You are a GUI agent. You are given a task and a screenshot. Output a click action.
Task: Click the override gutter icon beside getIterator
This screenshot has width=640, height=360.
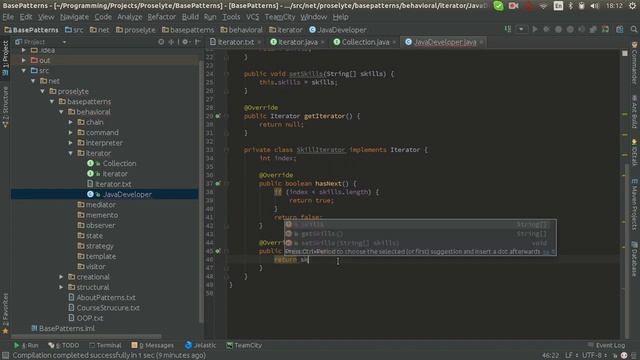point(218,116)
